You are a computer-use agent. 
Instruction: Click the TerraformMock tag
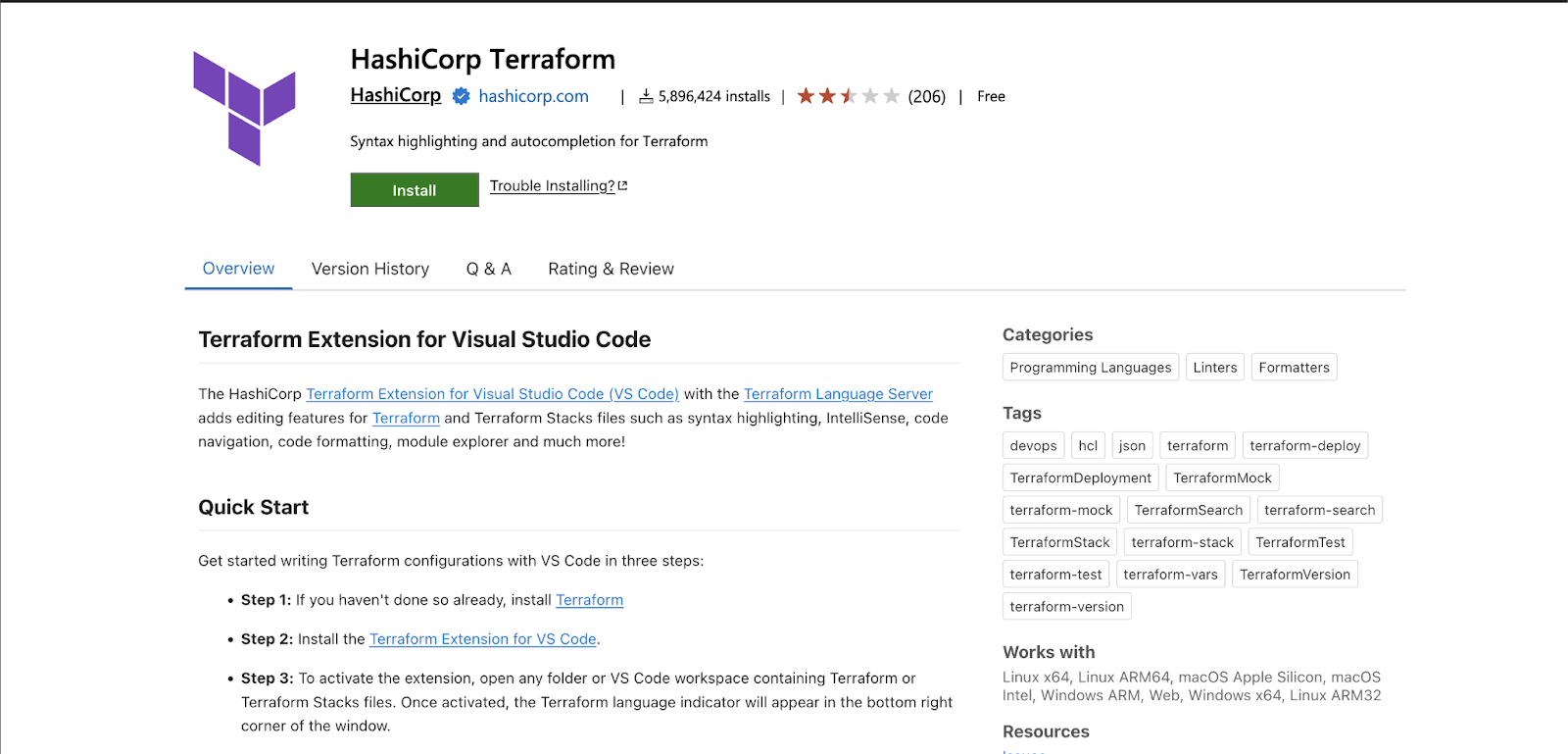[x=1222, y=478]
